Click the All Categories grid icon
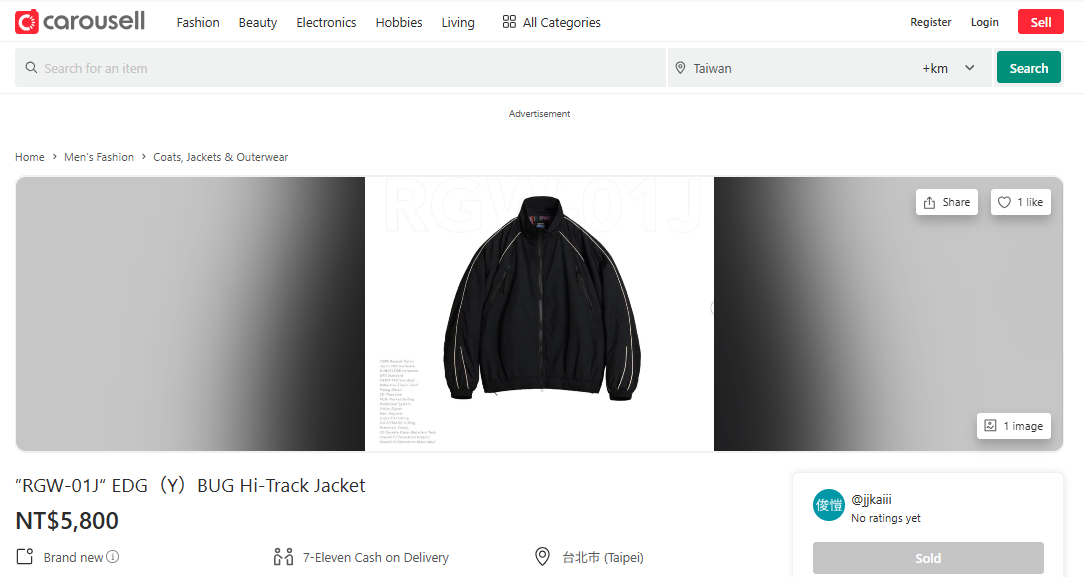 click(x=509, y=22)
